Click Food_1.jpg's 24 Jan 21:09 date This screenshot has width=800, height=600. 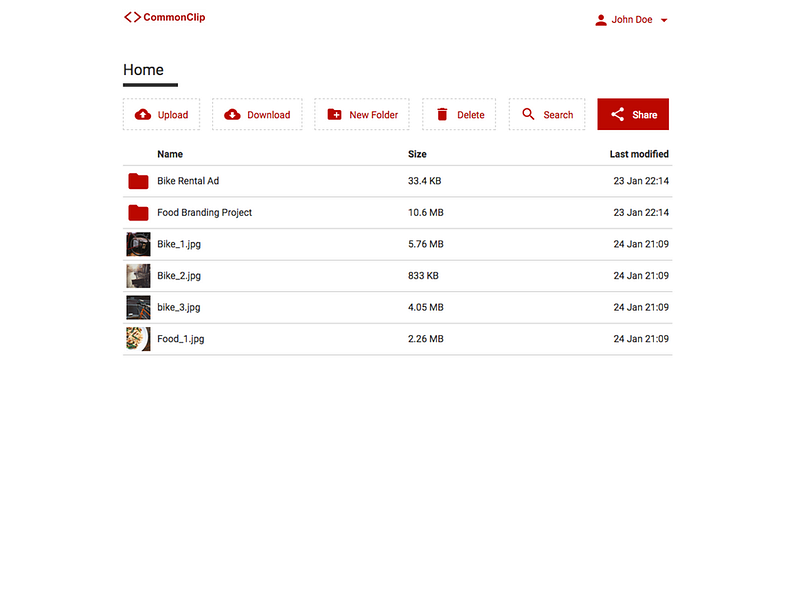click(641, 339)
